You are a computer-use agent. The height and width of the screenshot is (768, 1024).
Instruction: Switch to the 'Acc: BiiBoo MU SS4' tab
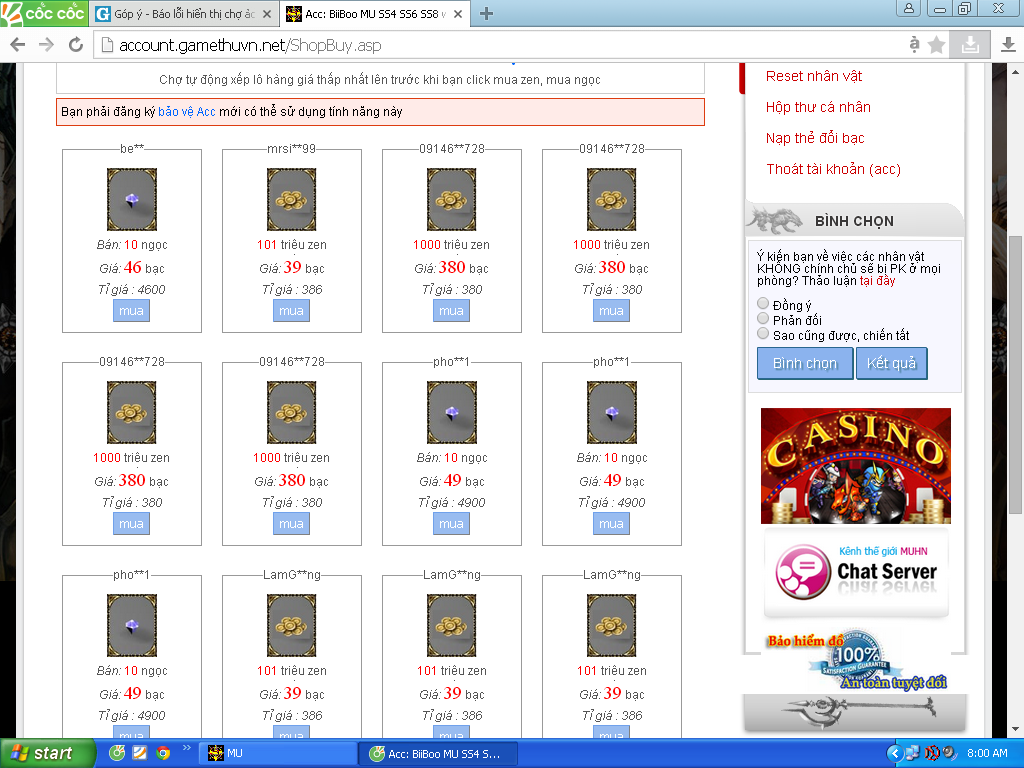click(x=376, y=14)
